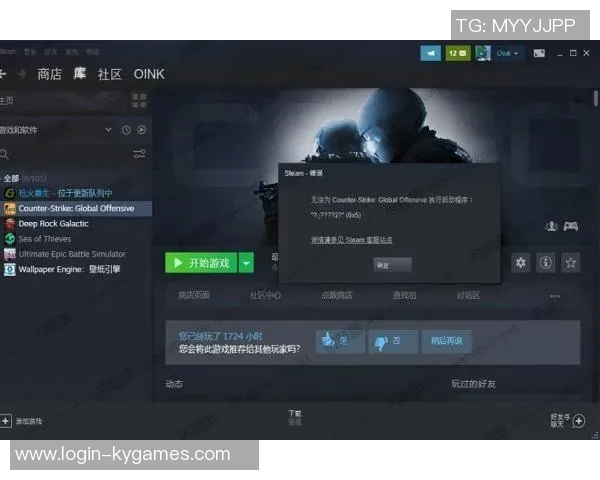Open the library filter sliders icon
The width and height of the screenshot is (600, 480).
tap(139, 154)
